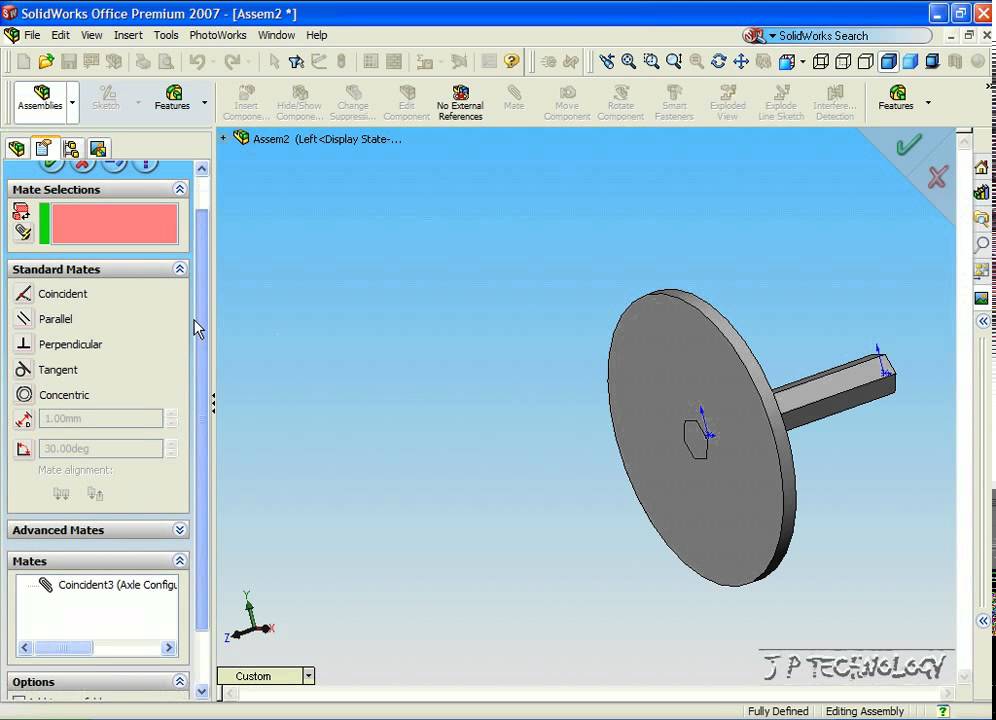Select the Zoom In/Out tool
The image size is (996, 720).
(x=673, y=61)
